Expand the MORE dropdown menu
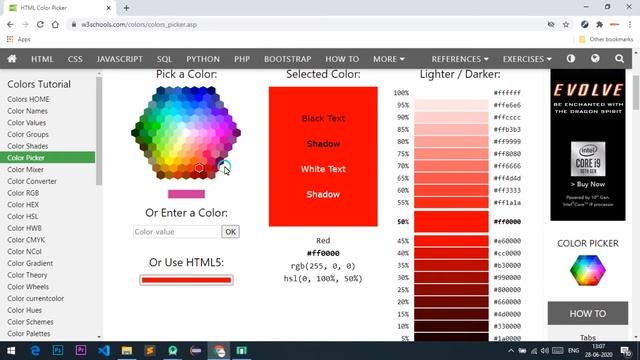Viewport: 640px width, 360px height. point(389,59)
